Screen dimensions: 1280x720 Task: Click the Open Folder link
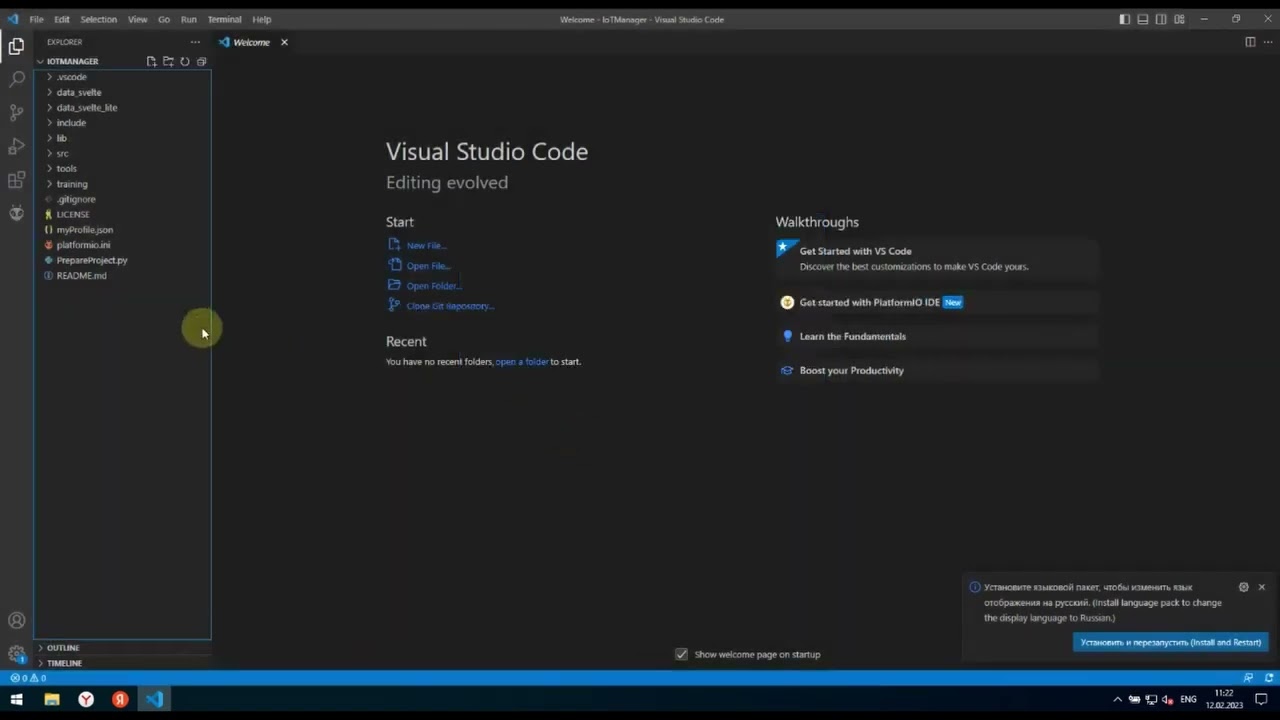click(x=434, y=286)
